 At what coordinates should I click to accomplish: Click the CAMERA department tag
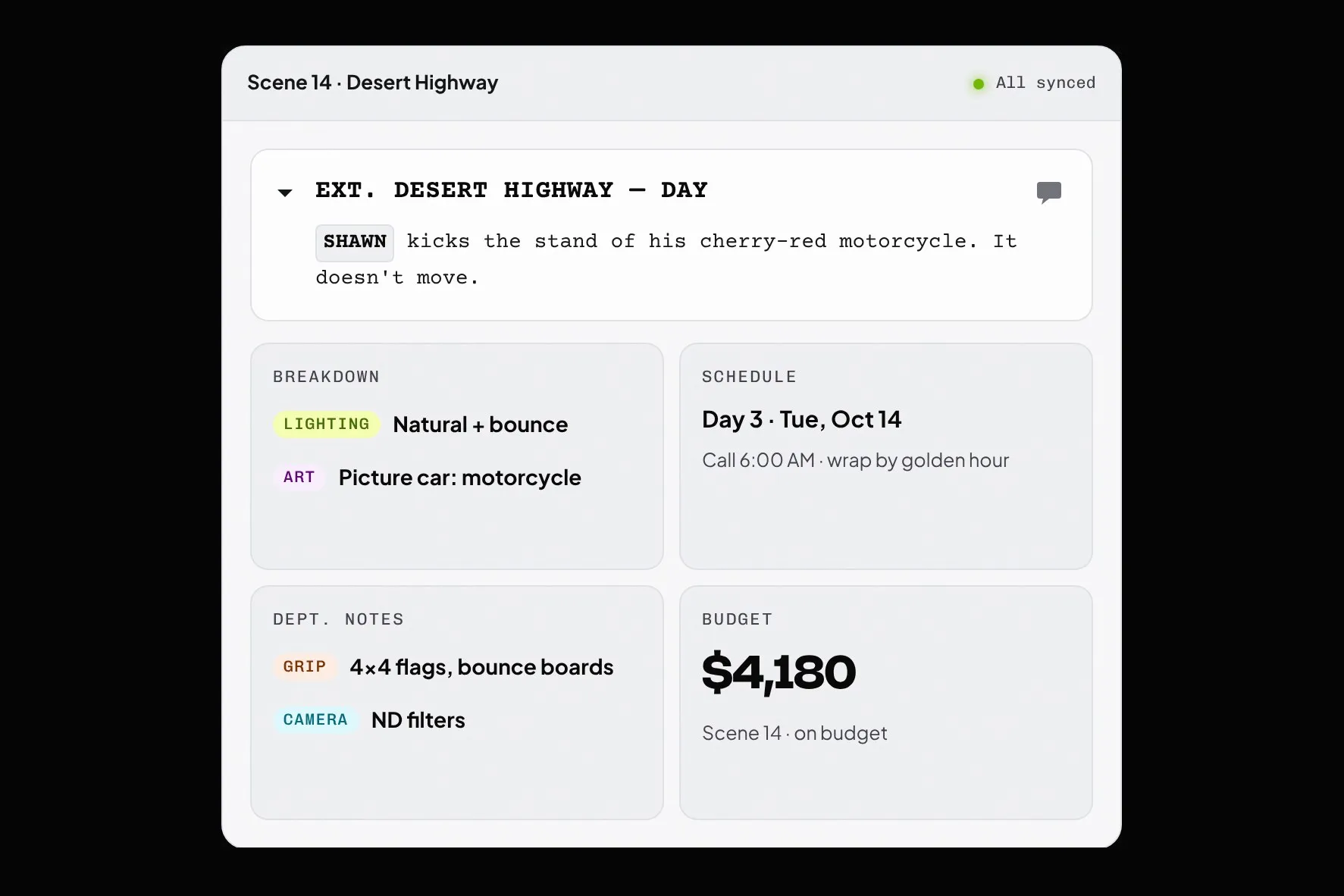tap(315, 720)
